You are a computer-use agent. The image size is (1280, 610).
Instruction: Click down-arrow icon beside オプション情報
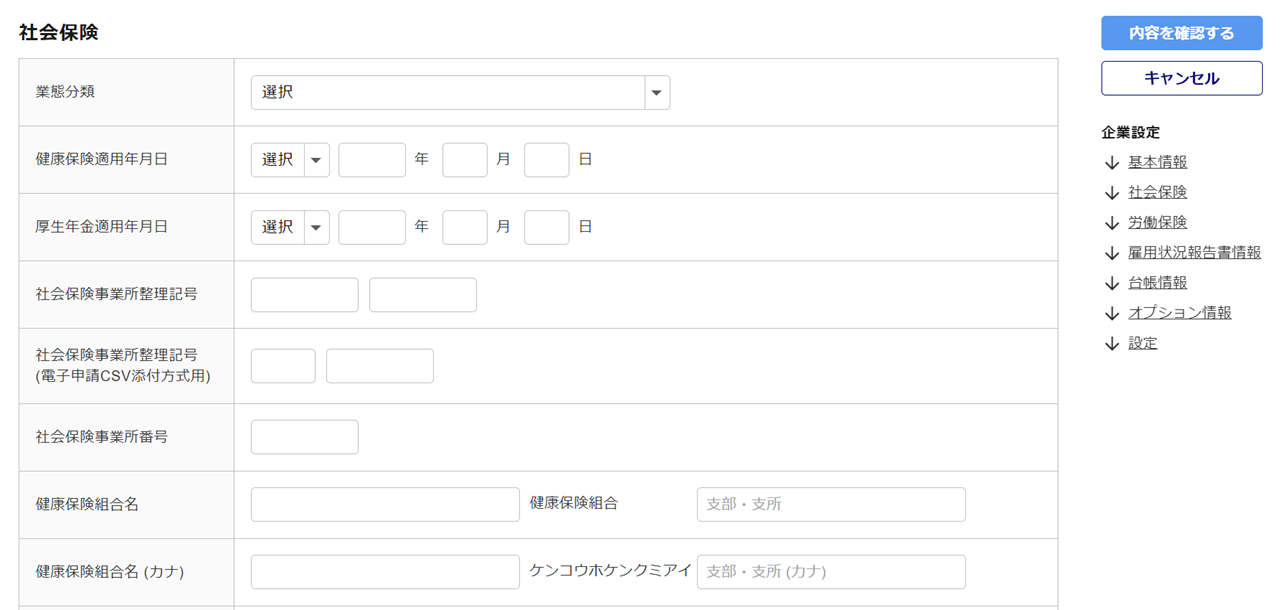[x=1111, y=313]
